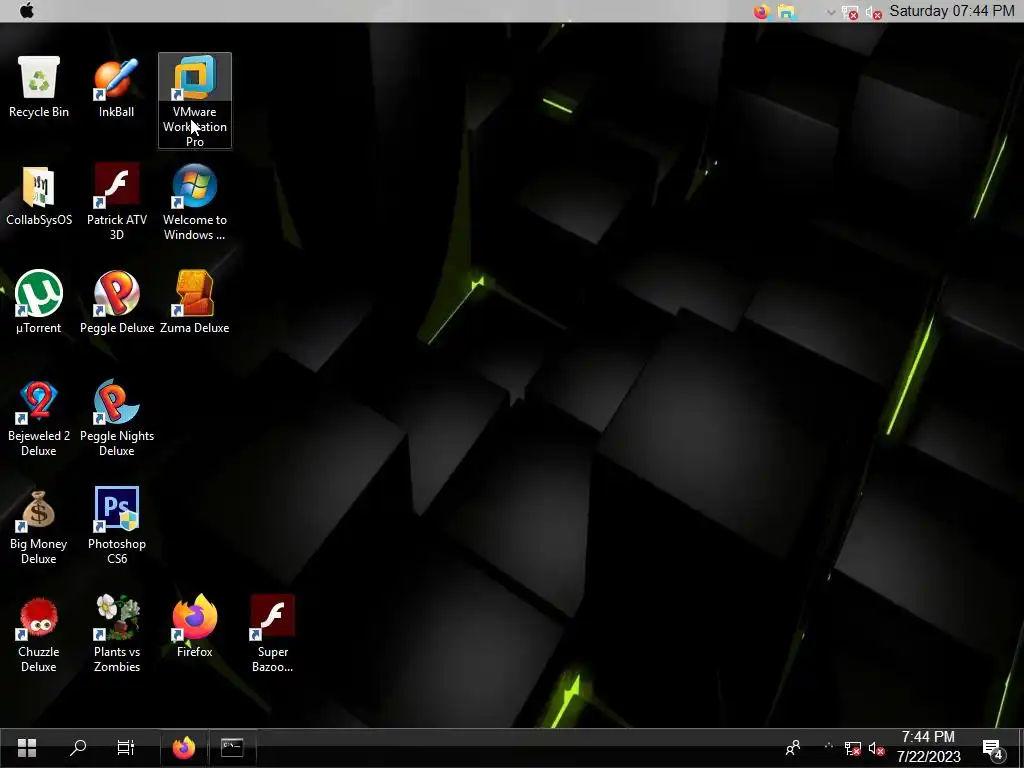Launch Peggle Nights Deluxe shortcut
Image resolution: width=1024 pixels, height=768 pixels.
click(116, 418)
